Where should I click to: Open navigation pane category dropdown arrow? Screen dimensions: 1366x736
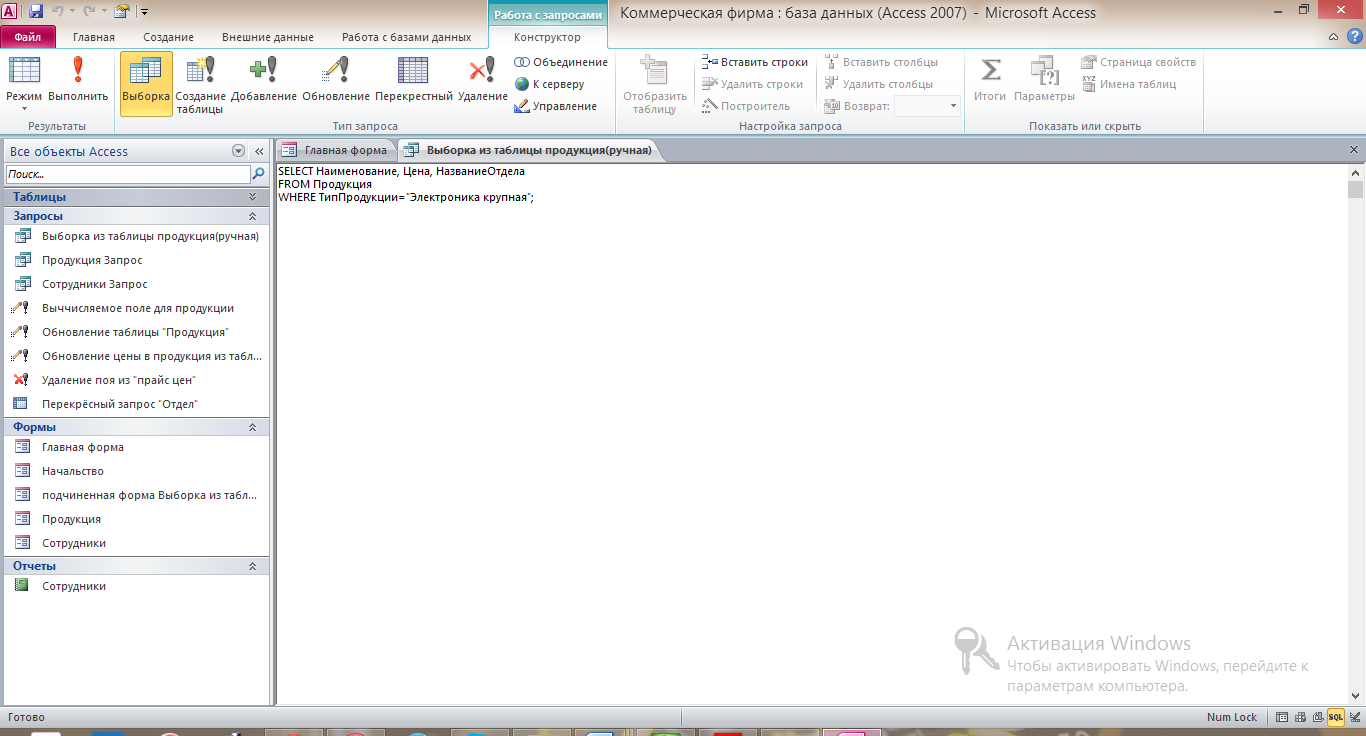pos(238,151)
